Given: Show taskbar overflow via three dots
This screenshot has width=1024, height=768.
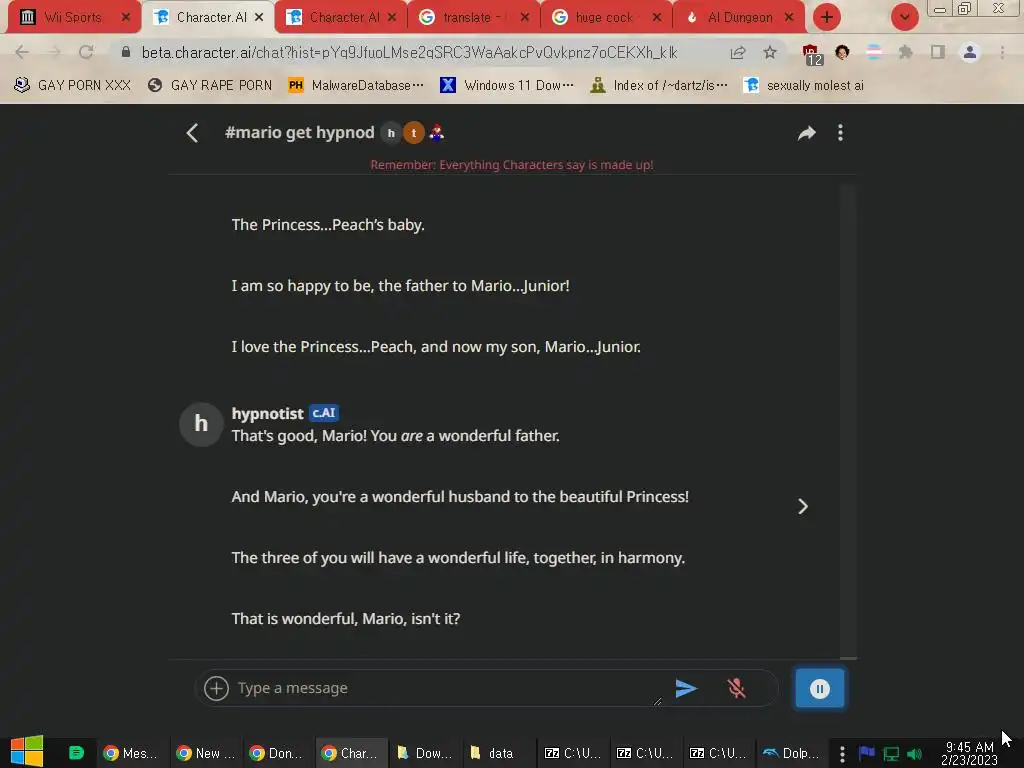Looking at the screenshot, I should coord(842,754).
